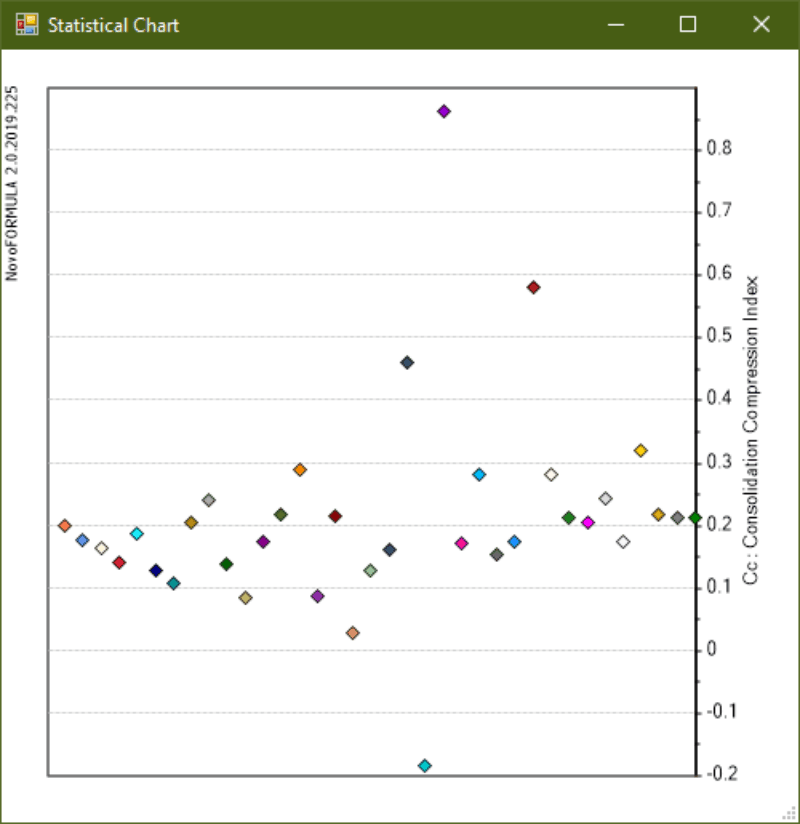Select the violet data point above 0.8
800x824 pixels.
click(x=444, y=111)
